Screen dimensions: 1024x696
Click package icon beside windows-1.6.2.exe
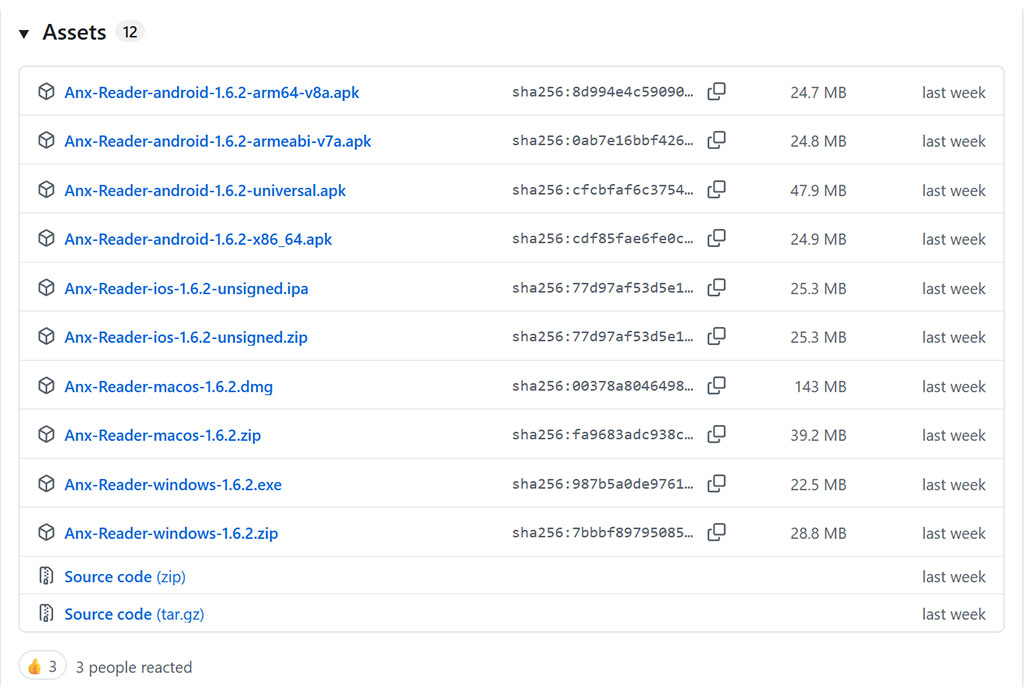pos(46,484)
